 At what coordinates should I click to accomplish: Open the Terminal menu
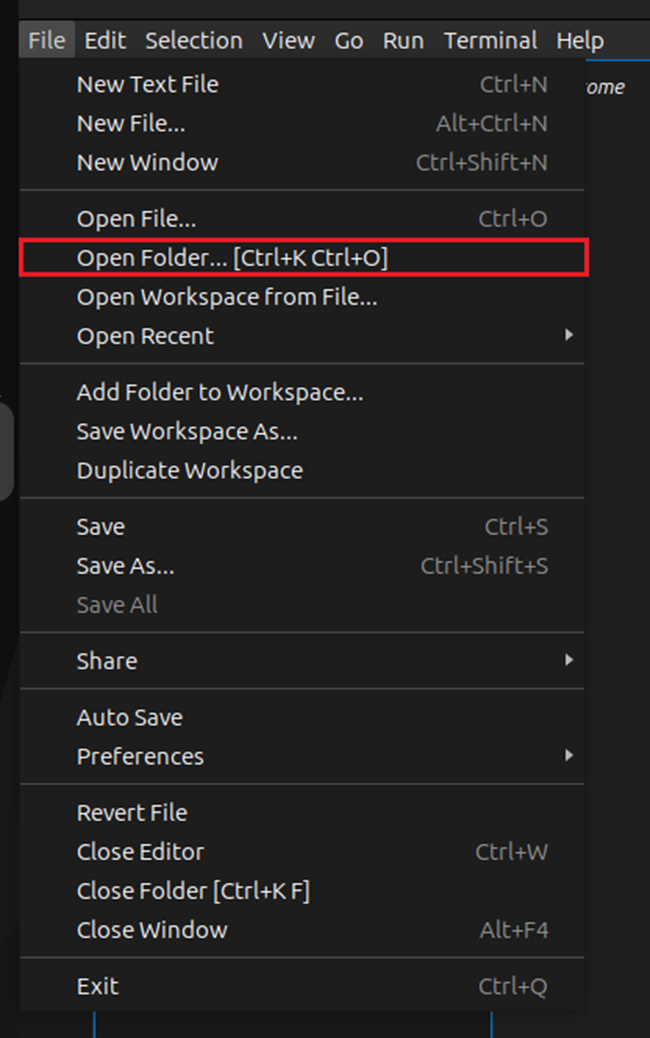pos(490,41)
